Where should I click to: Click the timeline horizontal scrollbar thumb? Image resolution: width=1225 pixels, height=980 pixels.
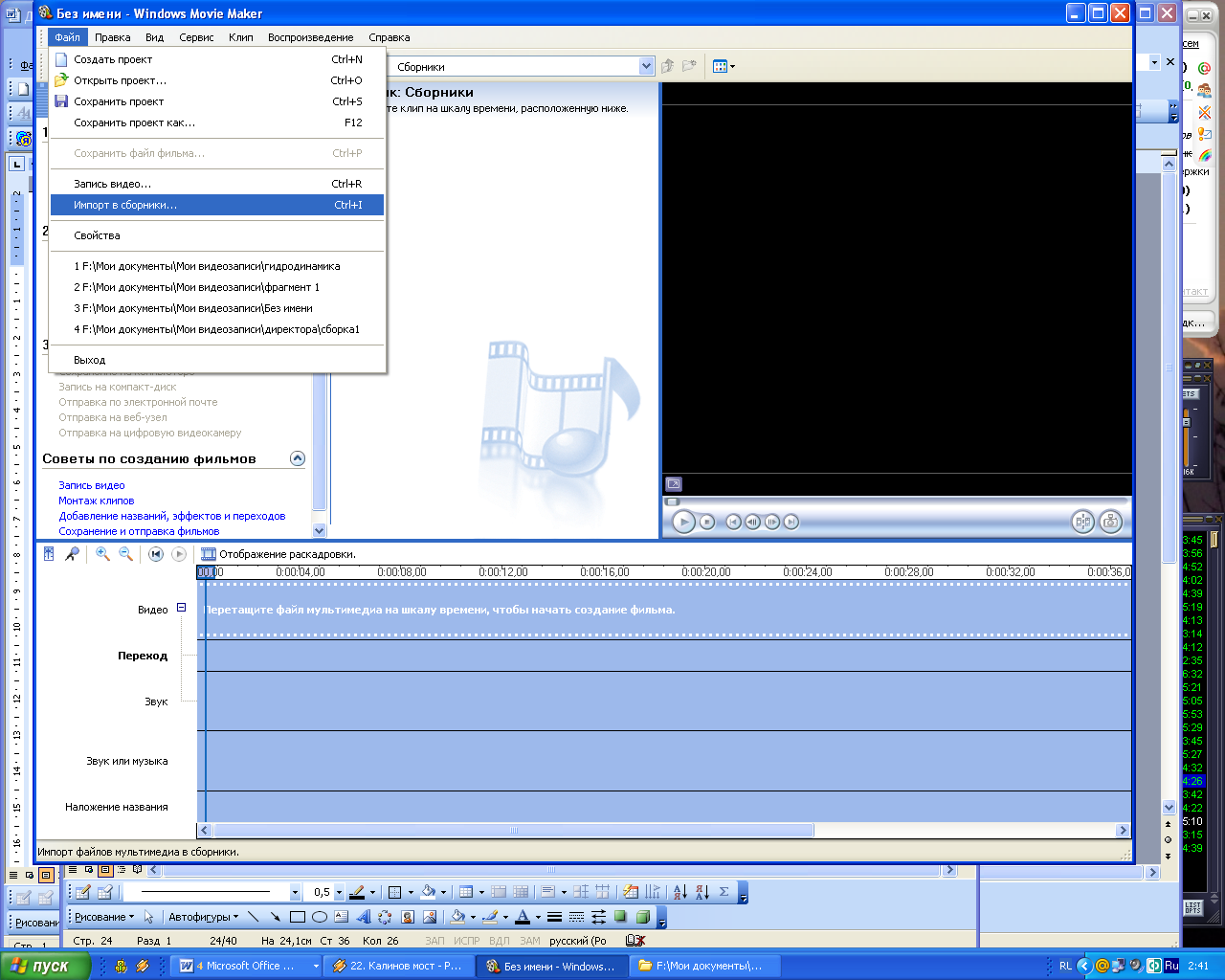point(513,831)
